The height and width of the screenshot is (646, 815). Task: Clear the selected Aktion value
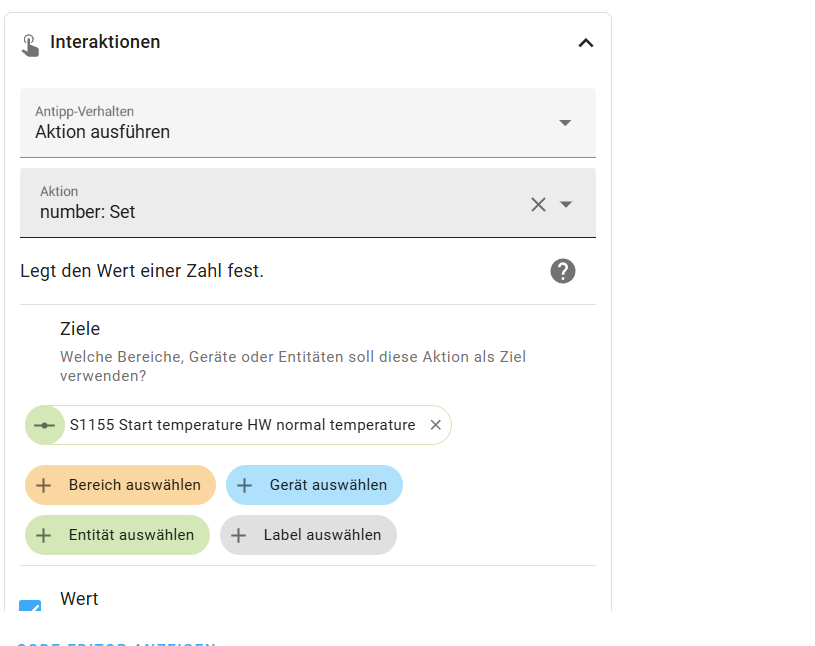[x=538, y=204]
